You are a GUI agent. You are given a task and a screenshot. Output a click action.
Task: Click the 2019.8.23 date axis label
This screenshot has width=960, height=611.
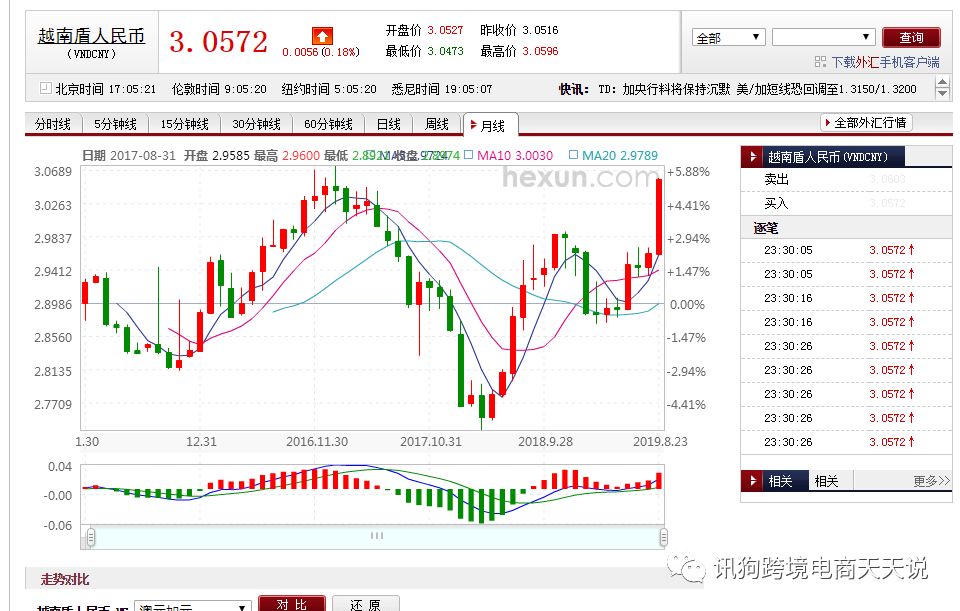[x=660, y=441]
